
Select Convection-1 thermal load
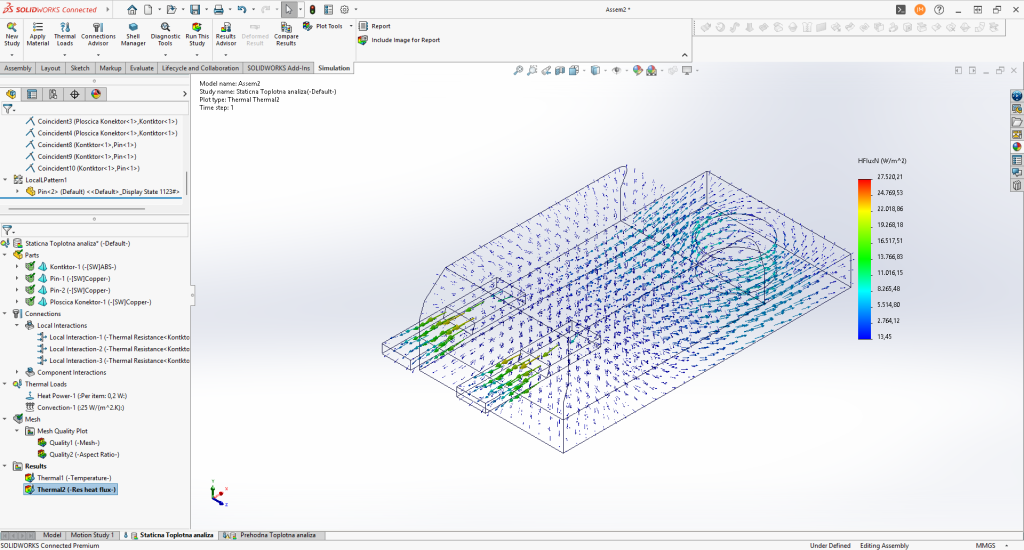[74, 408]
